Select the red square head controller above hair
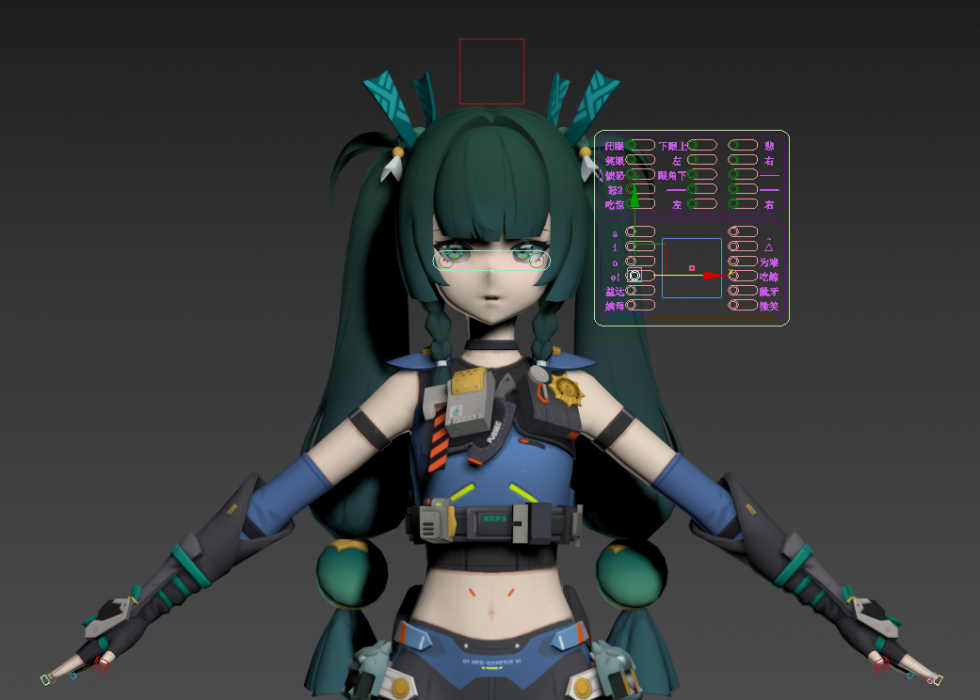The width and height of the screenshot is (980, 700). tap(492, 71)
